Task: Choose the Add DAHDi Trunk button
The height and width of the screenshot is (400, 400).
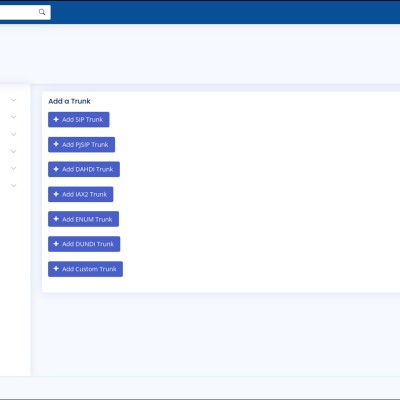Action: point(84,169)
